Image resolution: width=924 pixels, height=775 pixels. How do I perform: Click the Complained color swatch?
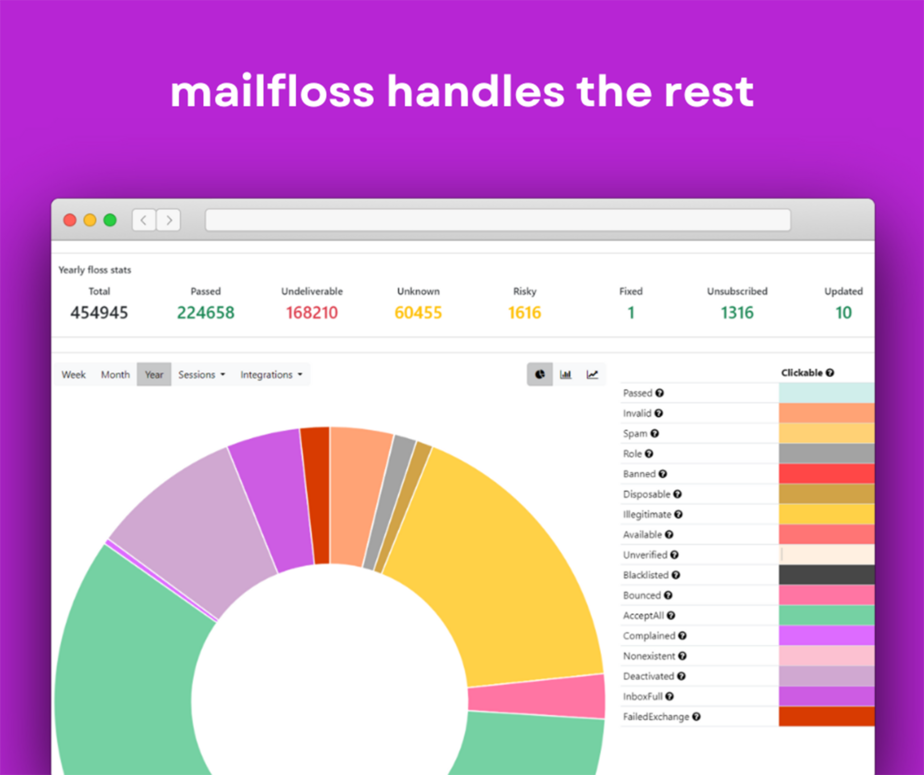click(826, 636)
